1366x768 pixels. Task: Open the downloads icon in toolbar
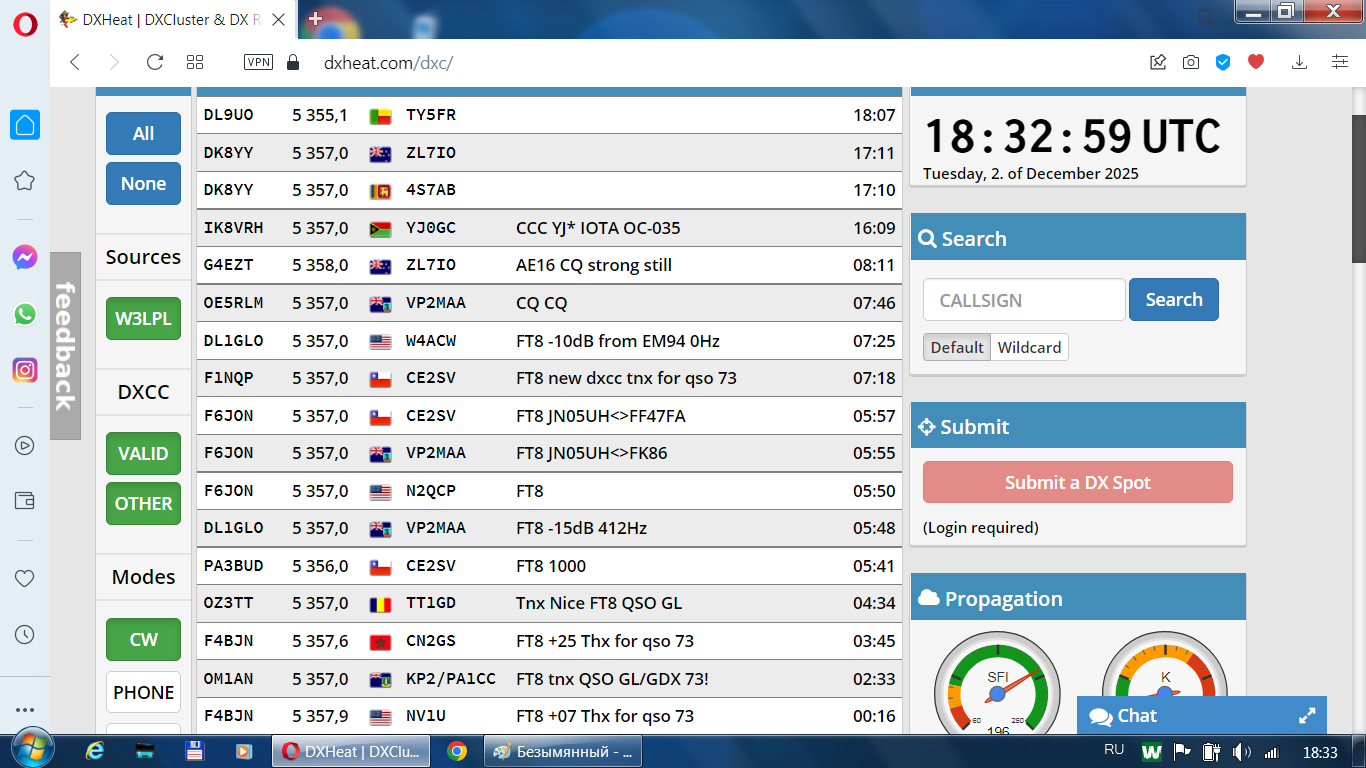point(1299,62)
